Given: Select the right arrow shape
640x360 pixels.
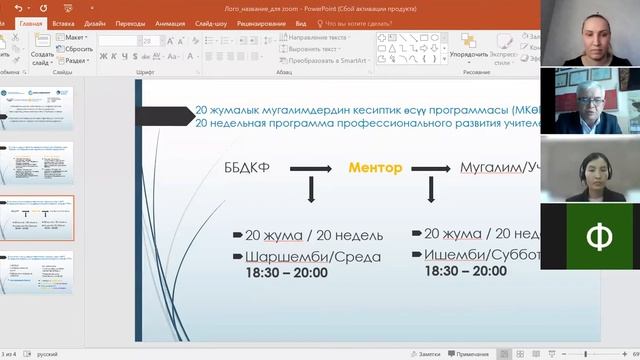Looking at the screenshot, I should (x=424, y=48).
